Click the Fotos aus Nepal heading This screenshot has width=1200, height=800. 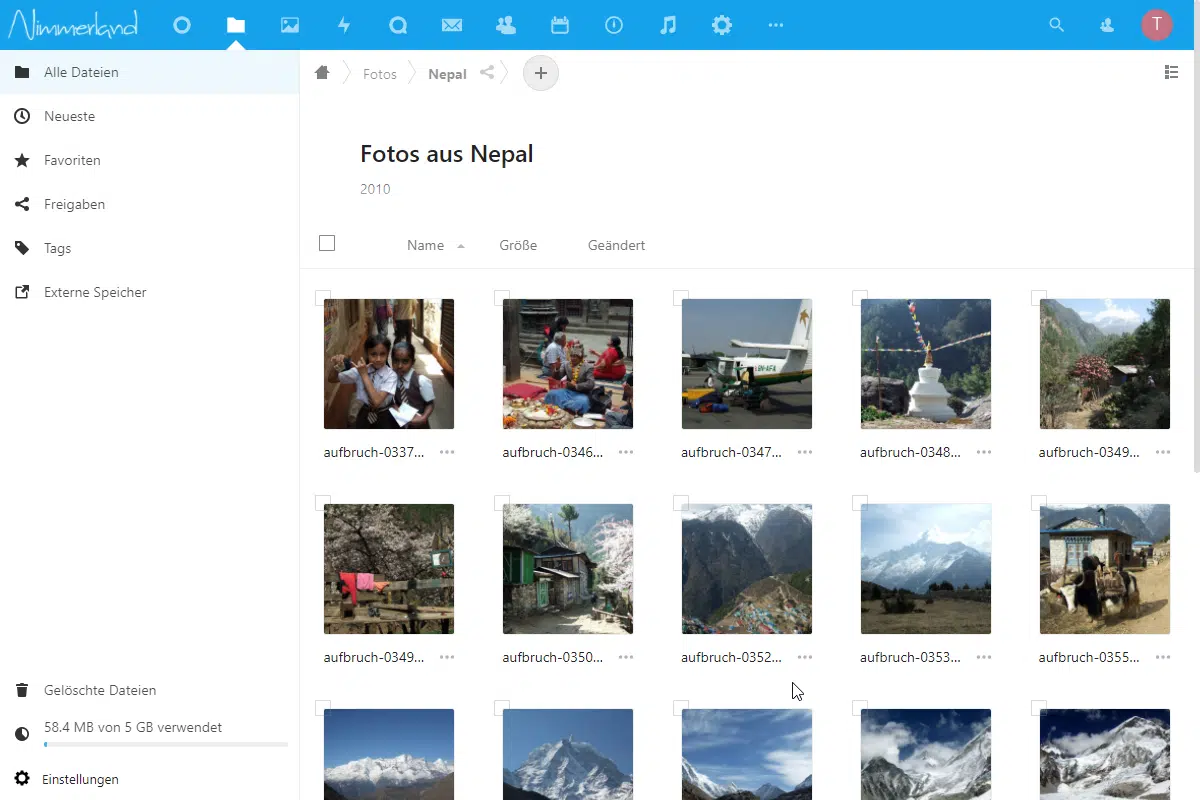pos(447,154)
